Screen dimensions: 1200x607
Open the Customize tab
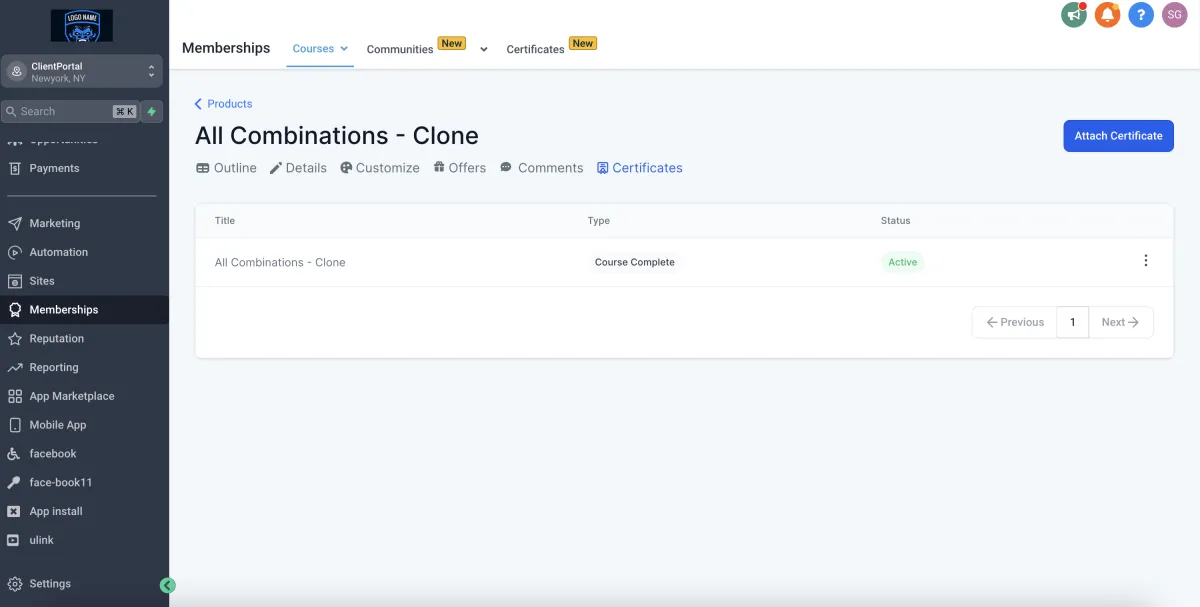click(x=380, y=168)
